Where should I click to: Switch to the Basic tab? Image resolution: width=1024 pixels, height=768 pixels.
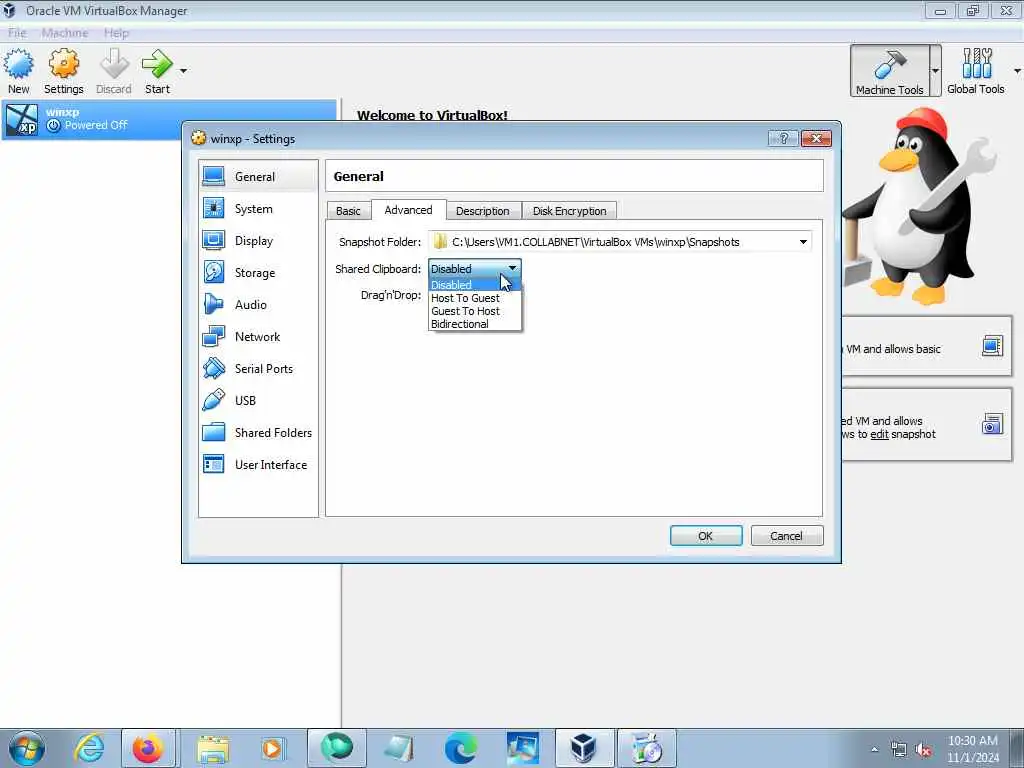click(x=348, y=211)
